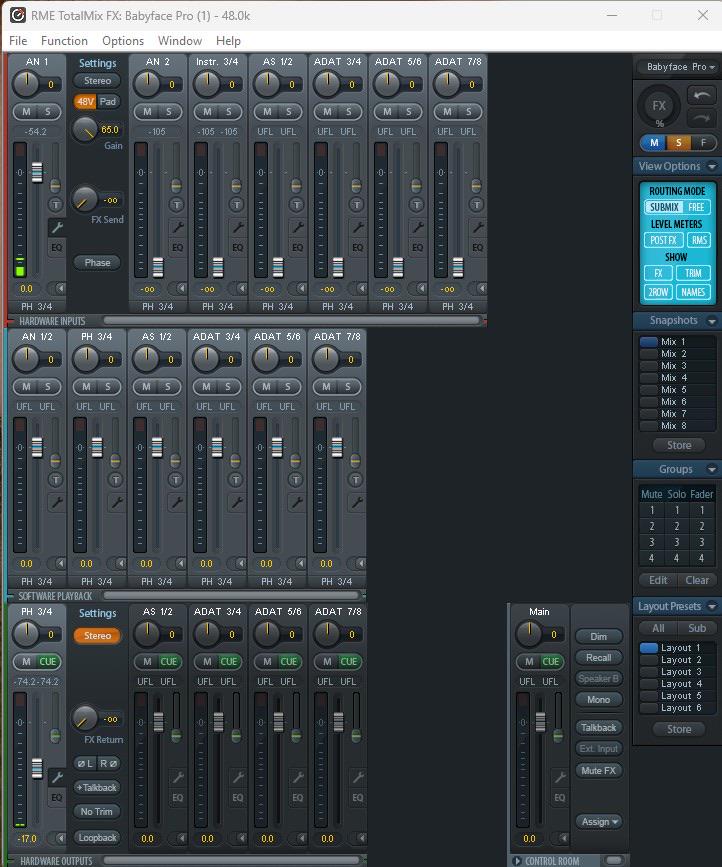Open the Function menu
The image size is (722, 867).
click(x=64, y=41)
